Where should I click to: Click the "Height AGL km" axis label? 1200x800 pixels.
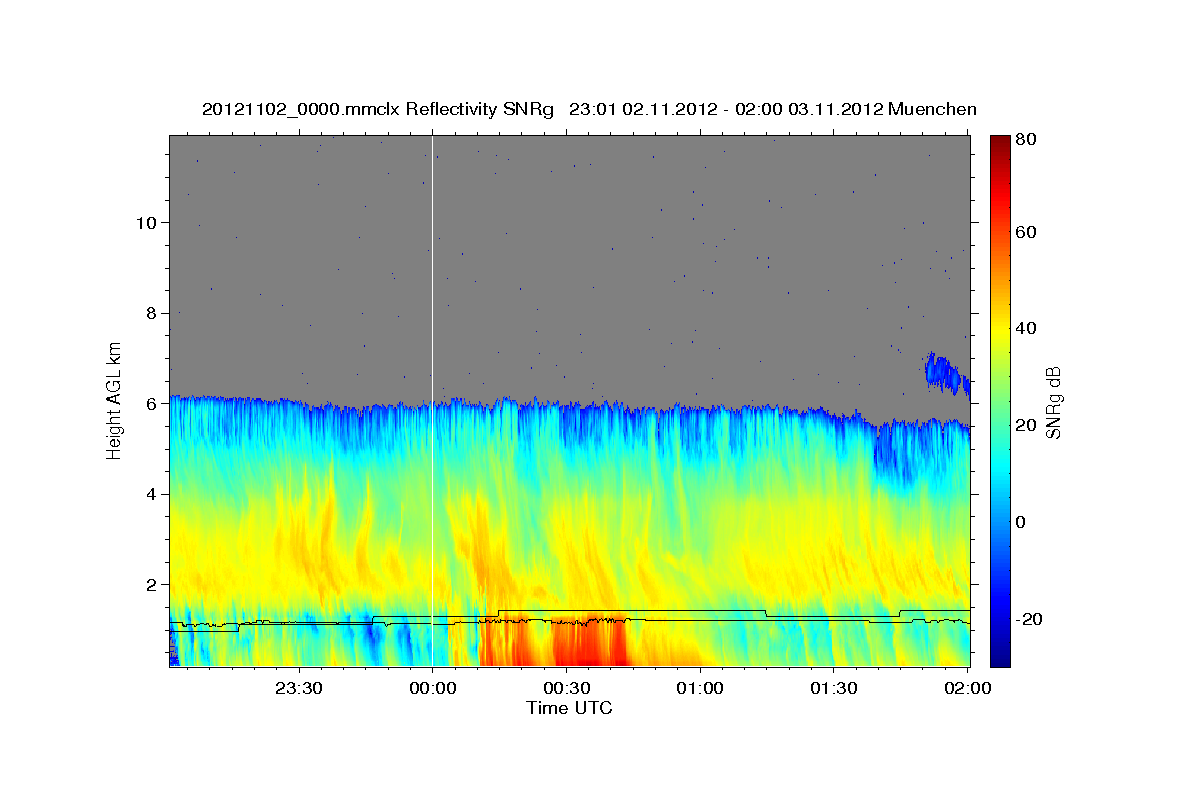coord(115,399)
